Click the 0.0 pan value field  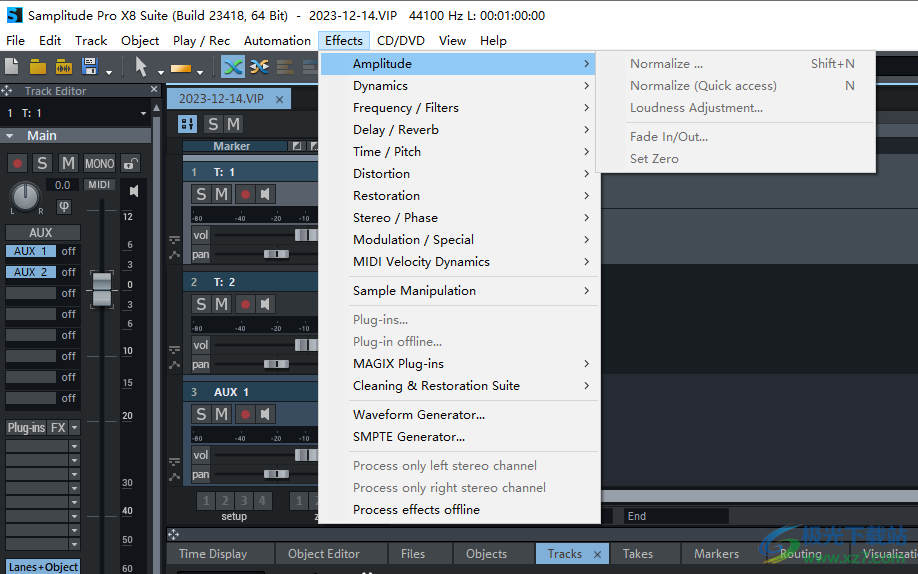click(x=63, y=185)
